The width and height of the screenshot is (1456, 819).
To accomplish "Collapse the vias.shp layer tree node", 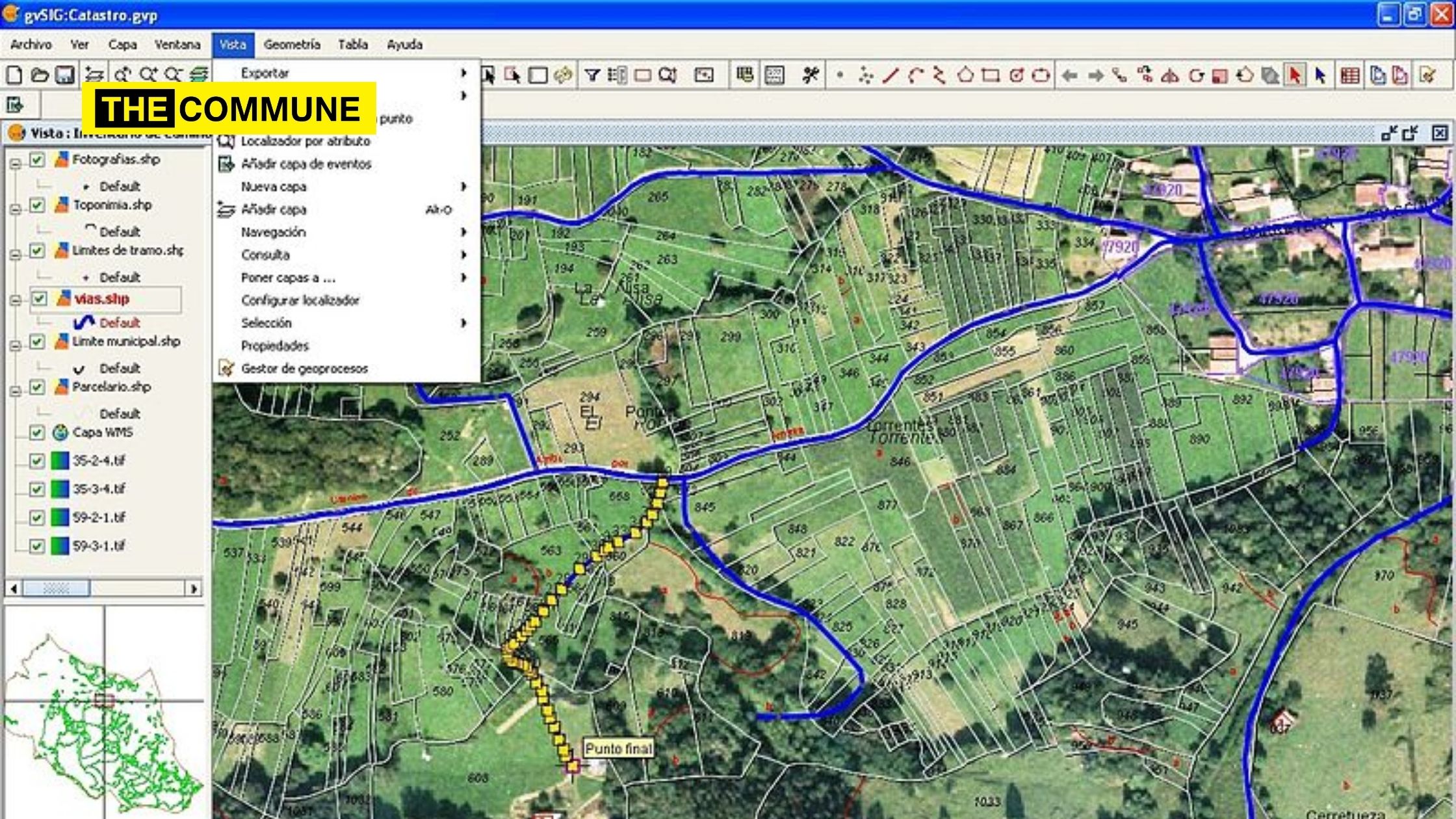I will click(16, 300).
